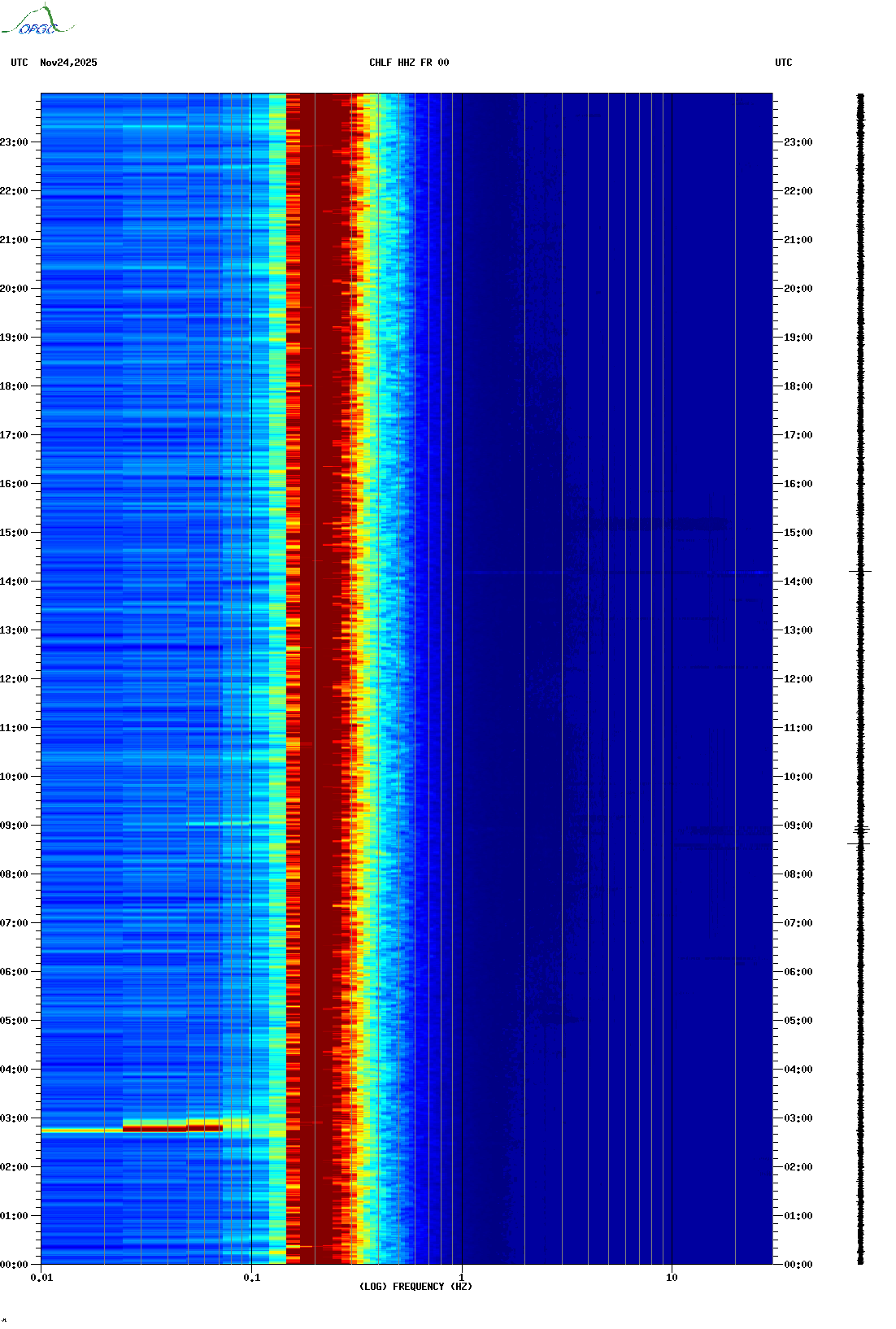Click the CHLF HHZ FR 00 station title
This screenshot has height=1329, width=896.
click(409, 63)
